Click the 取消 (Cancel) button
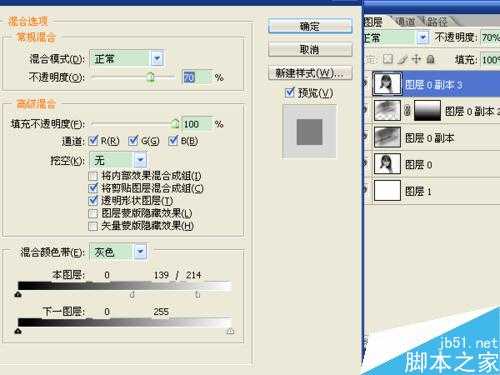 point(310,50)
